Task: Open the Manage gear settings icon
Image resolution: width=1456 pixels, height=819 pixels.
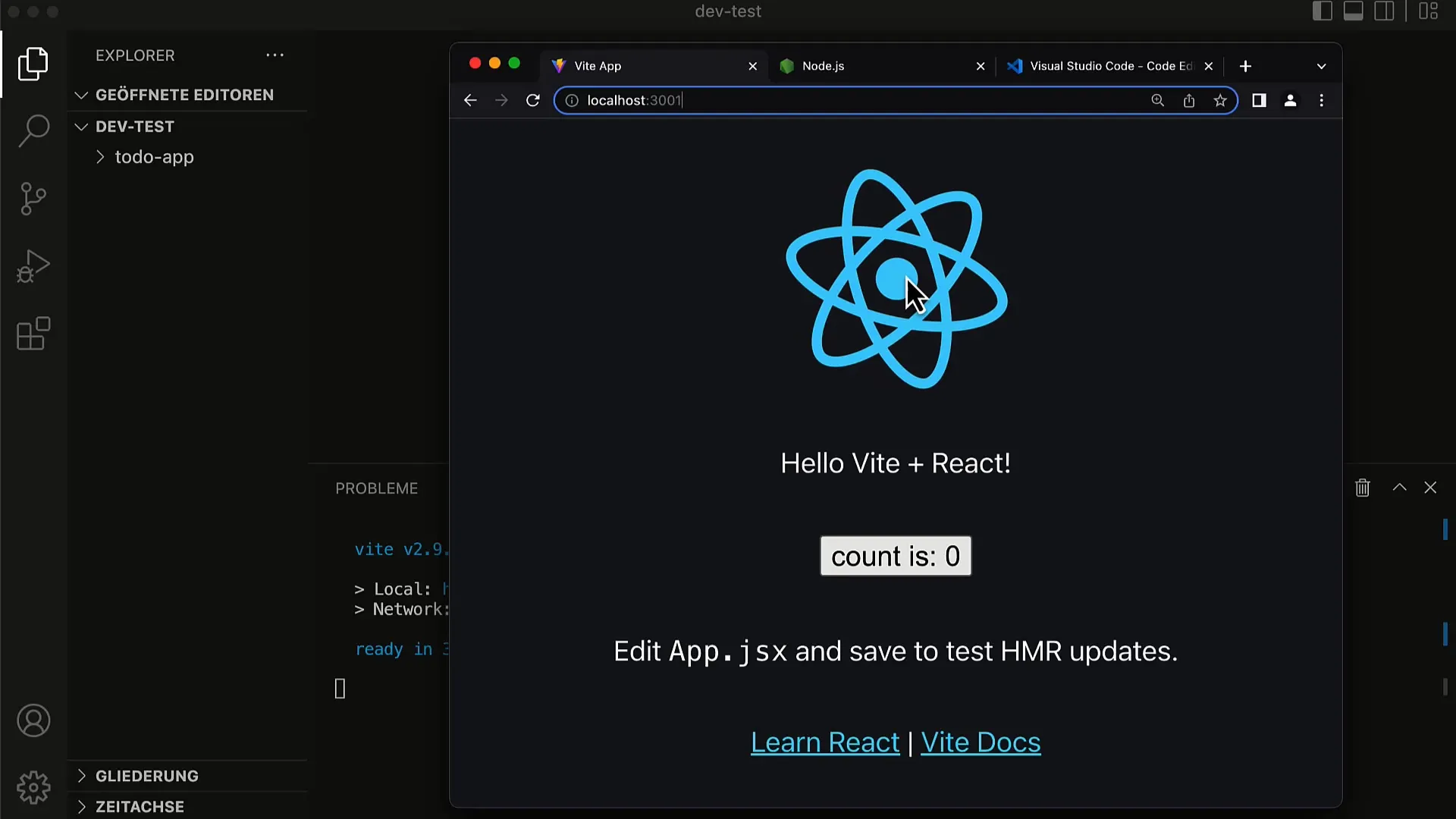Action: [x=33, y=787]
